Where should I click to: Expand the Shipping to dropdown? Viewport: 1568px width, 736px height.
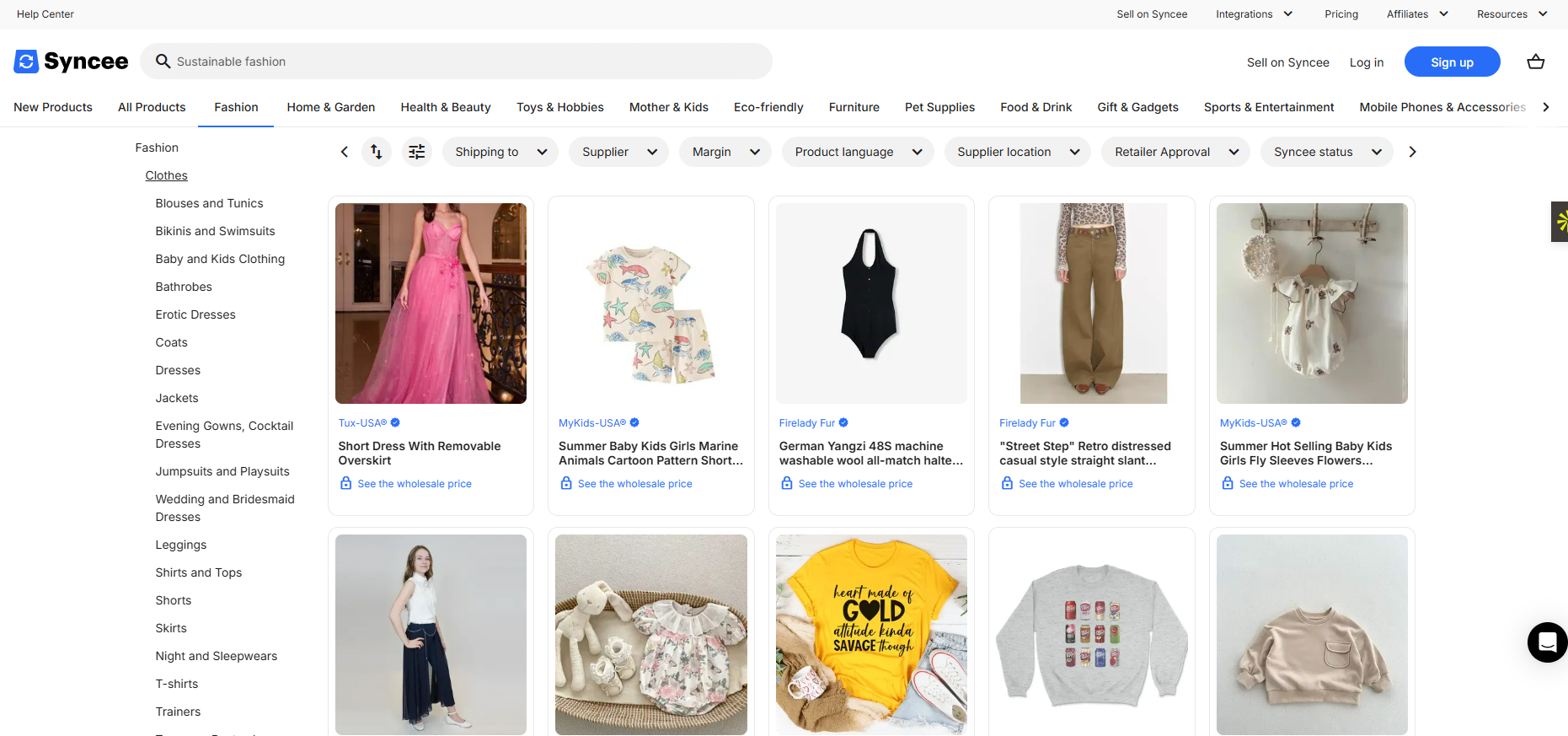(500, 152)
